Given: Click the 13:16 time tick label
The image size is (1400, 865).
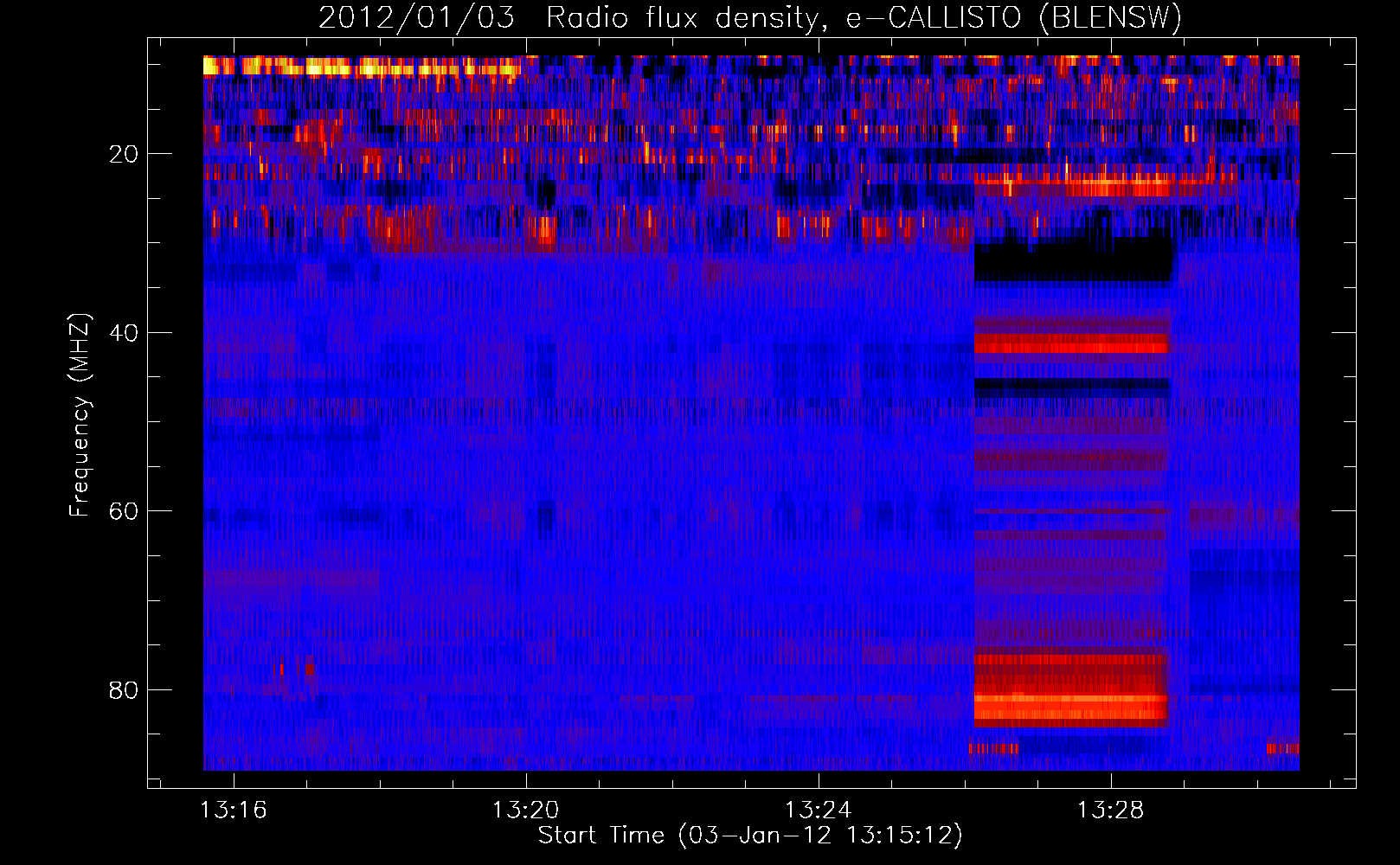Looking at the screenshot, I should 234,811.
